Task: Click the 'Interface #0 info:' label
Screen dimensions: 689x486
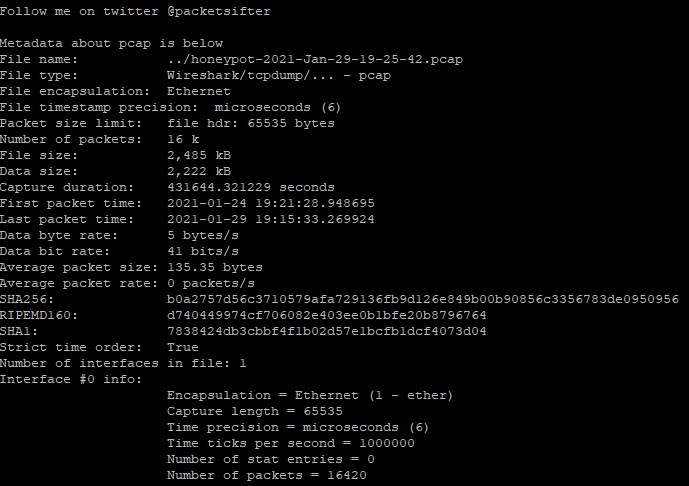Action: (71, 379)
